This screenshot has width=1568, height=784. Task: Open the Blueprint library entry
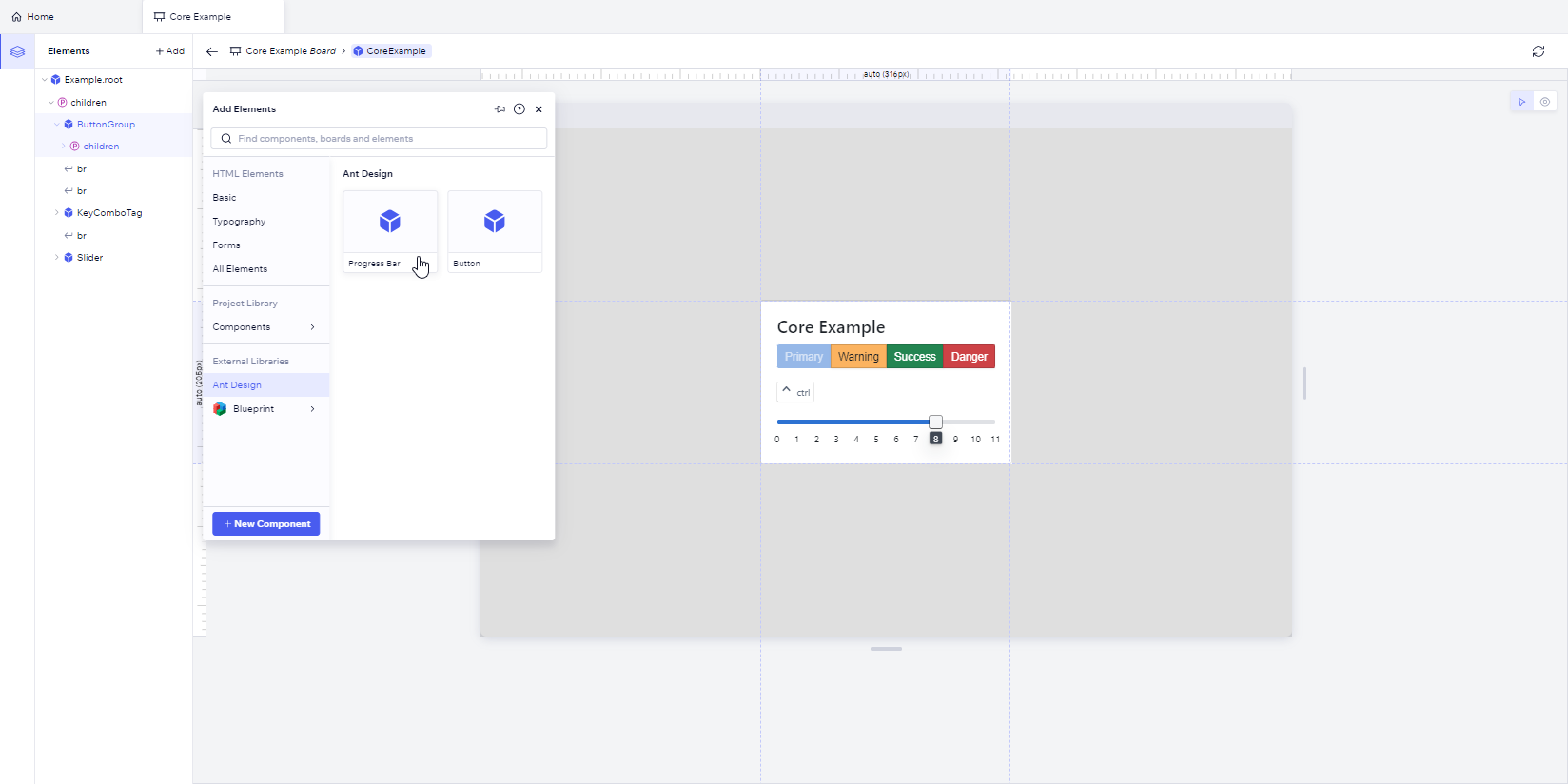[266, 409]
